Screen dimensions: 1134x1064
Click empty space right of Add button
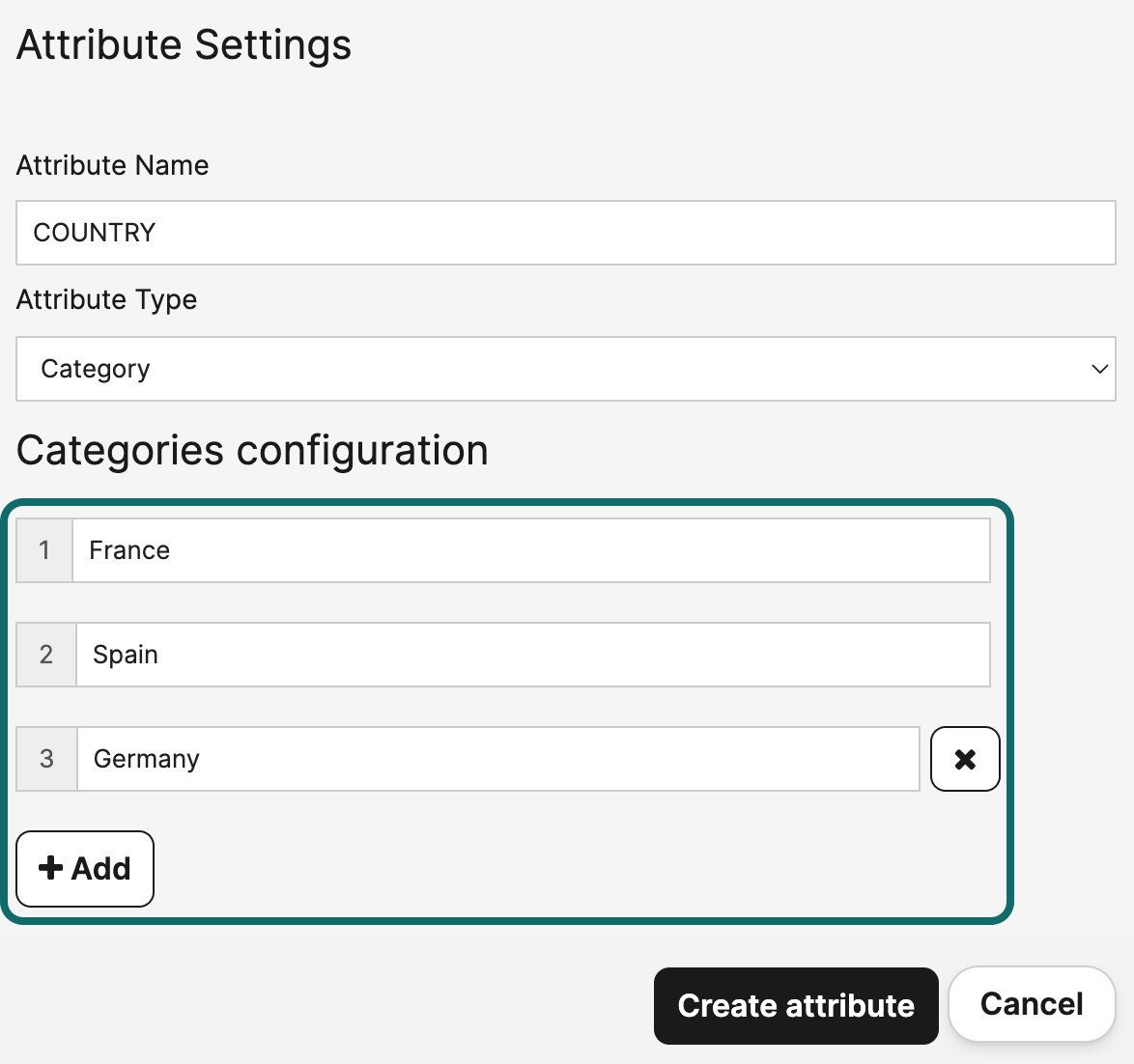pyautogui.click(x=580, y=868)
